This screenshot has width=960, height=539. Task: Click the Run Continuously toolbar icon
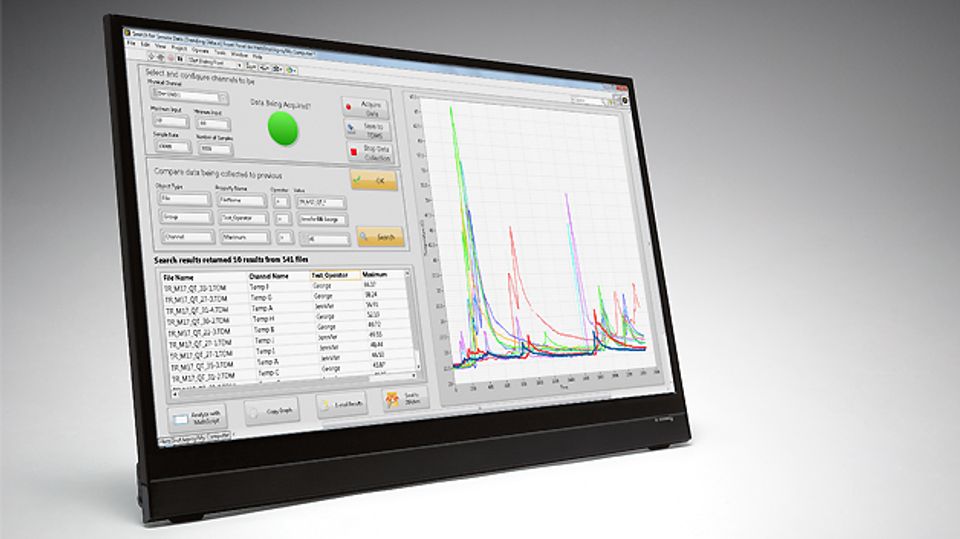pyautogui.click(x=160, y=58)
